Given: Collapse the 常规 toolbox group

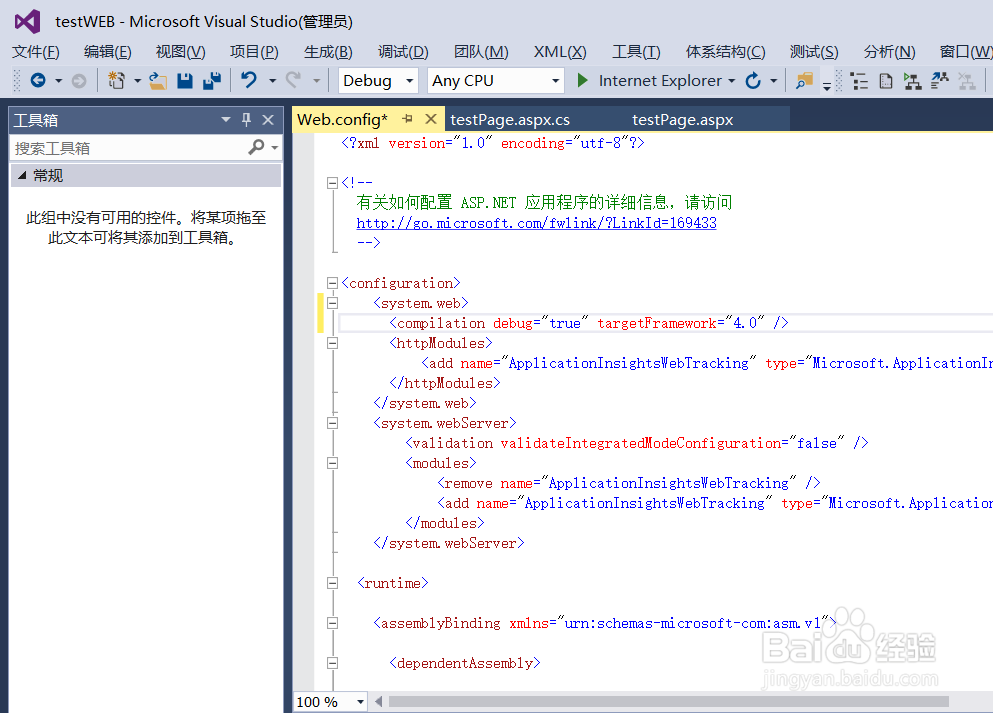Looking at the screenshot, I should [22, 175].
